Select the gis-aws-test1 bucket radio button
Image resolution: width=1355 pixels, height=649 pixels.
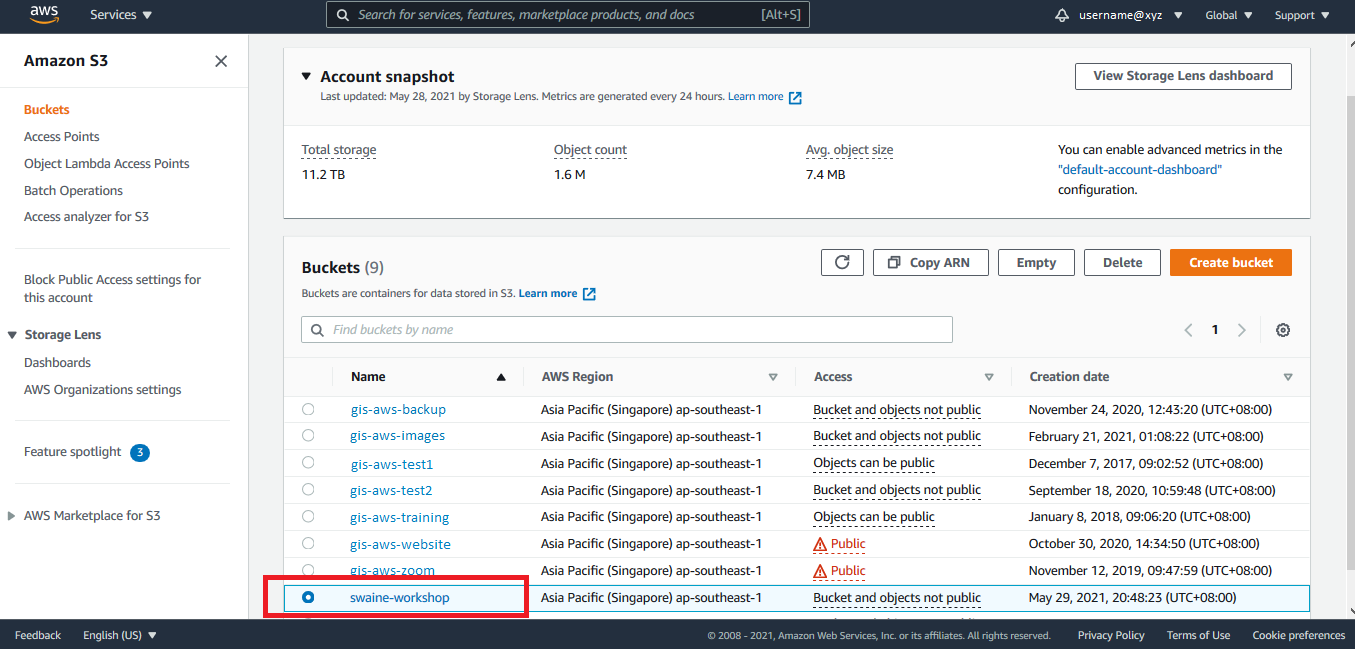pyautogui.click(x=308, y=462)
